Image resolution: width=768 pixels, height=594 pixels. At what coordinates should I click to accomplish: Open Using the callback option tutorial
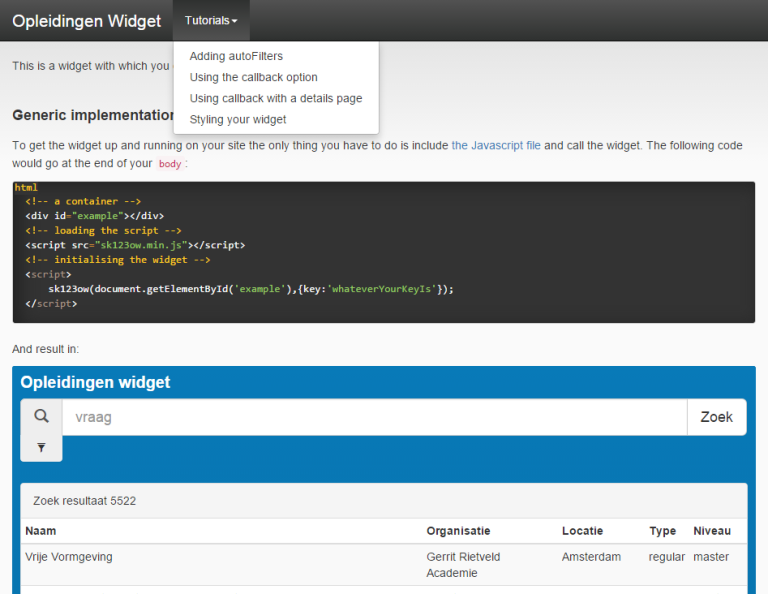(253, 77)
